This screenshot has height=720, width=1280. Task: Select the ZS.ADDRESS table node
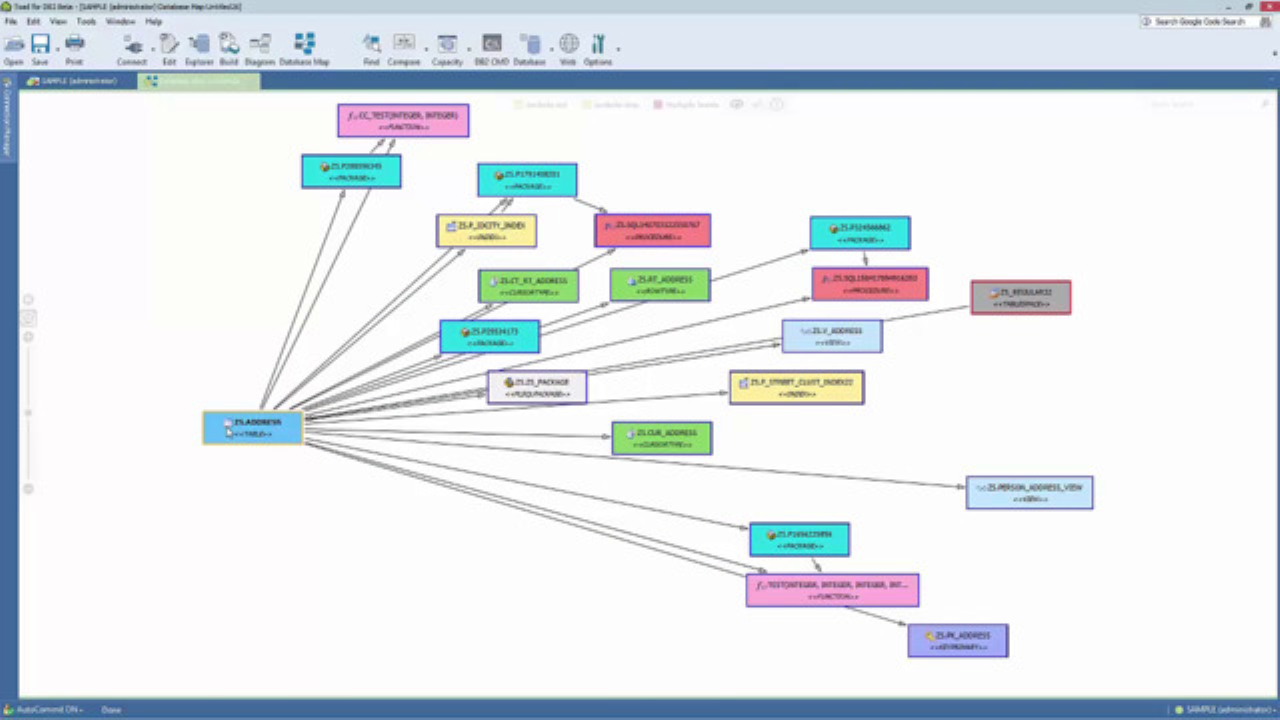(253, 428)
